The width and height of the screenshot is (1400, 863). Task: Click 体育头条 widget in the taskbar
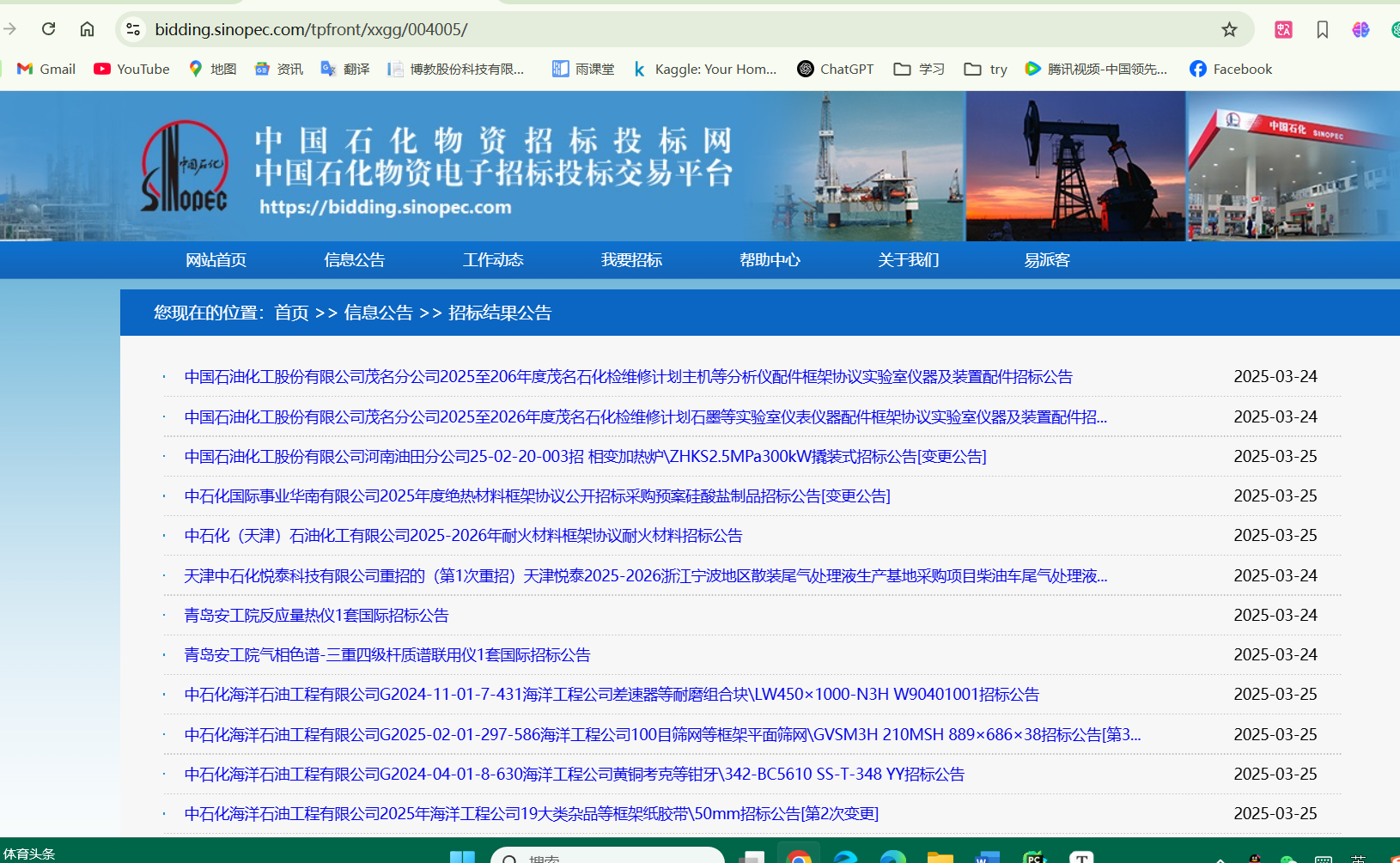[x=29, y=854]
